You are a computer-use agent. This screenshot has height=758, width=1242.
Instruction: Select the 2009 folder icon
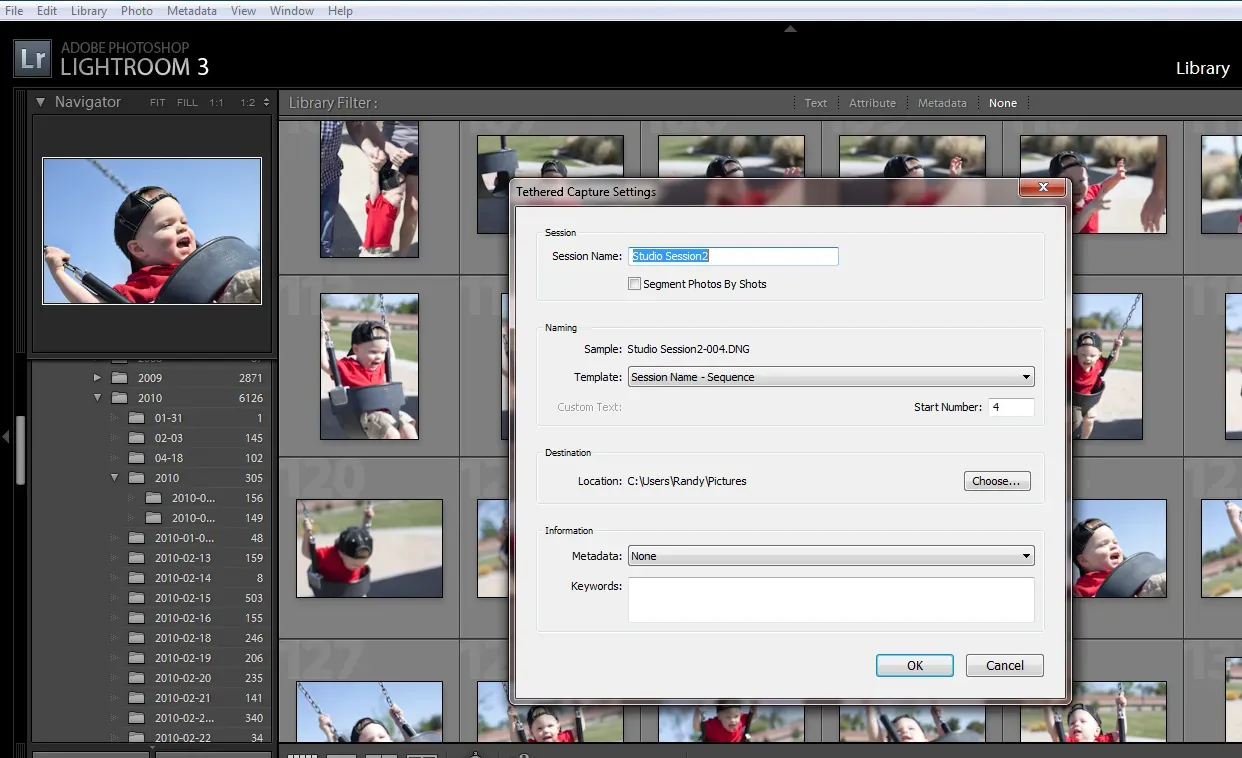pos(120,378)
